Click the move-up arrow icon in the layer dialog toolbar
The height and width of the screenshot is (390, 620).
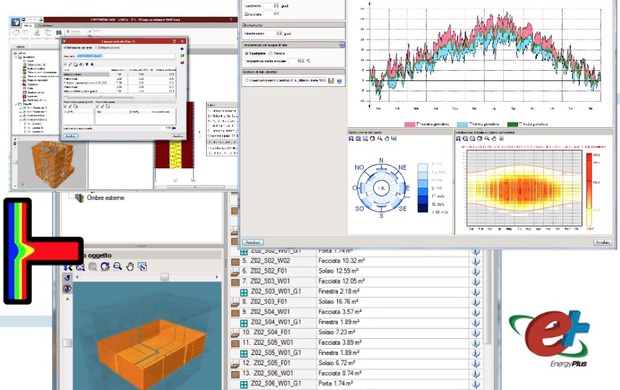pos(87,64)
